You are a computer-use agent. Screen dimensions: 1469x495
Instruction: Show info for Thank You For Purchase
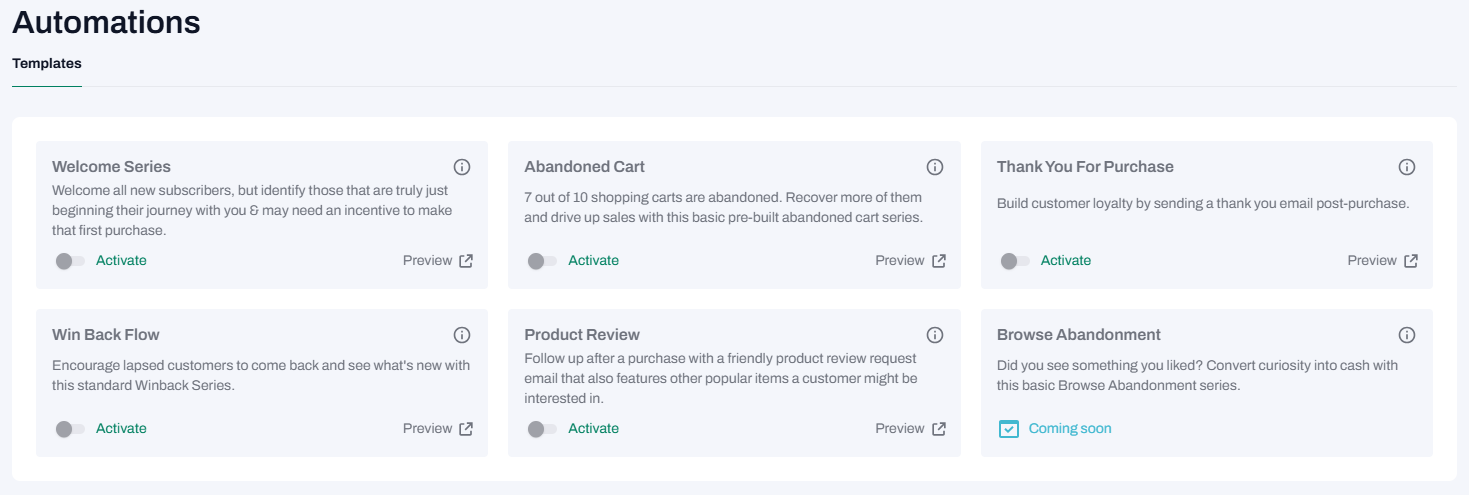pos(1406,167)
